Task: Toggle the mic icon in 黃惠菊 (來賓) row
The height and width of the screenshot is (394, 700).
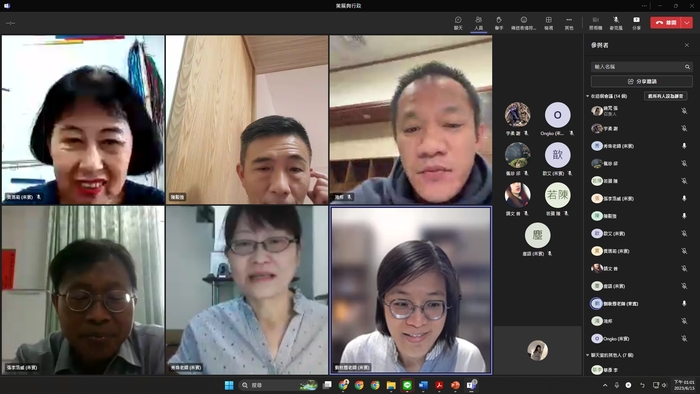Action: [x=684, y=251]
